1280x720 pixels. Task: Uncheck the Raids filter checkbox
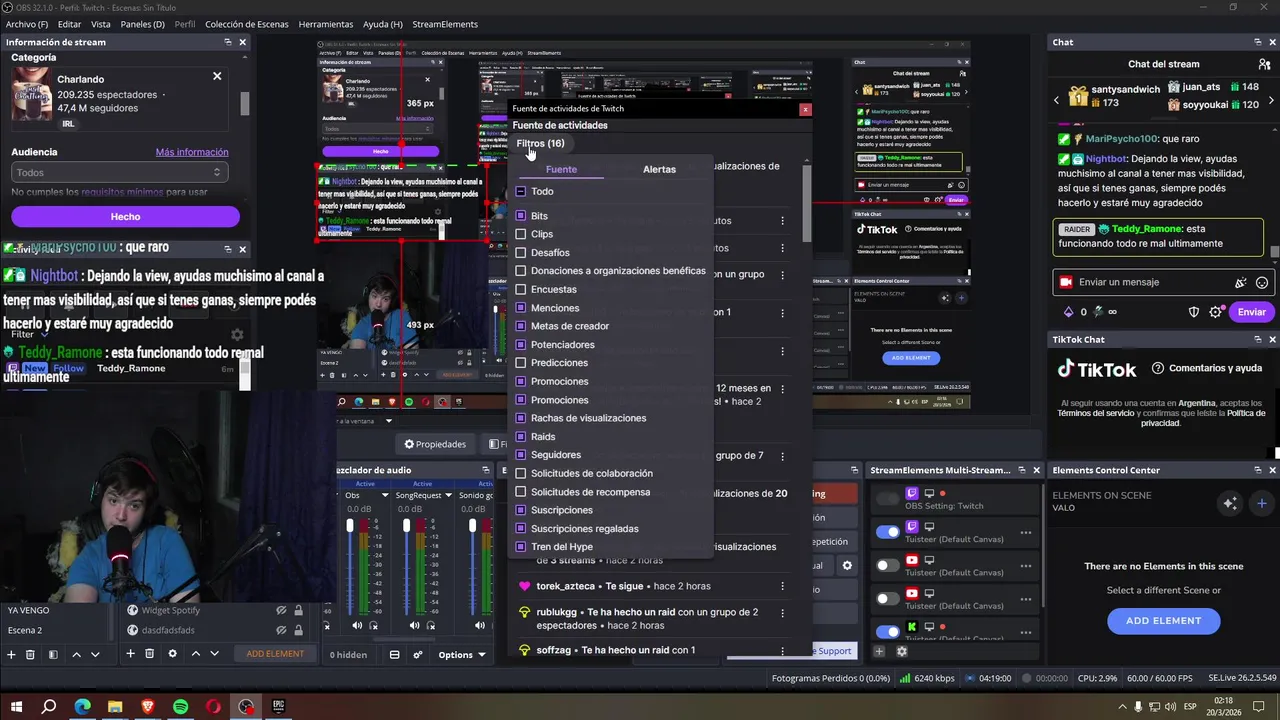[520, 436]
